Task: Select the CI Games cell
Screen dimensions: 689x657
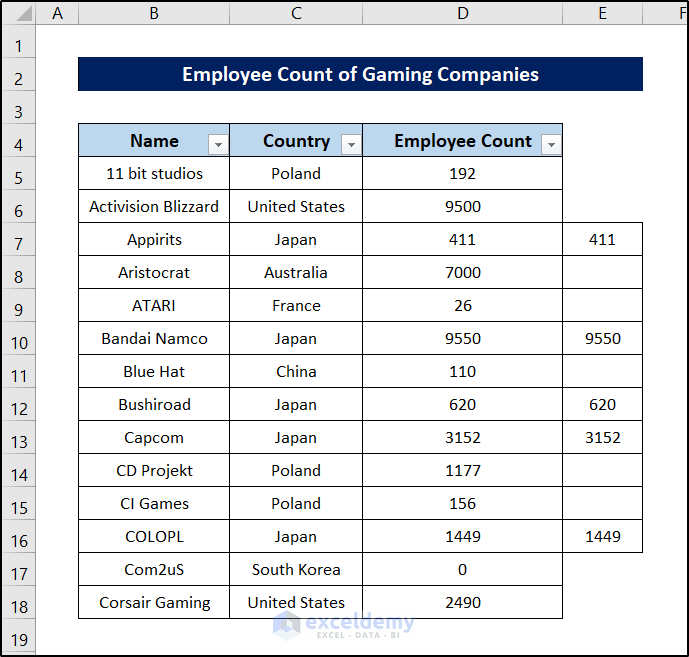Action: (x=154, y=503)
